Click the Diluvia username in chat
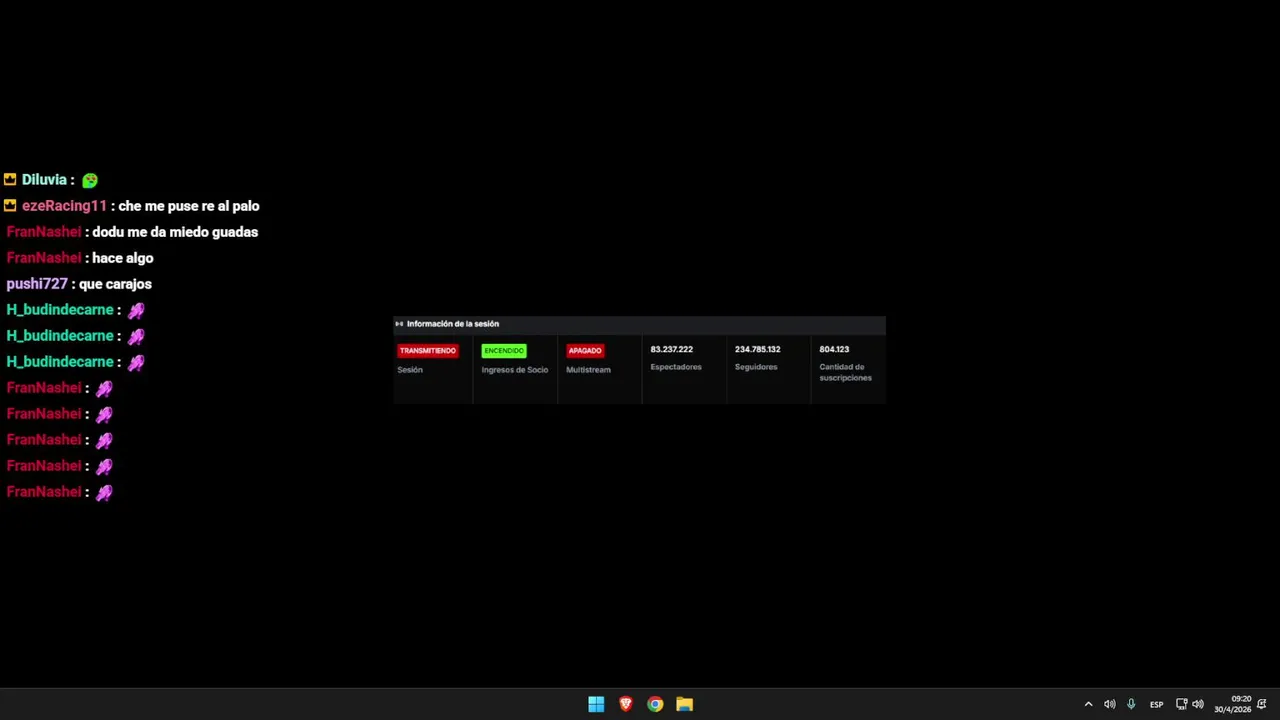Image resolution: width=1280 pixels, height=720 pixels. pos(44,180)
